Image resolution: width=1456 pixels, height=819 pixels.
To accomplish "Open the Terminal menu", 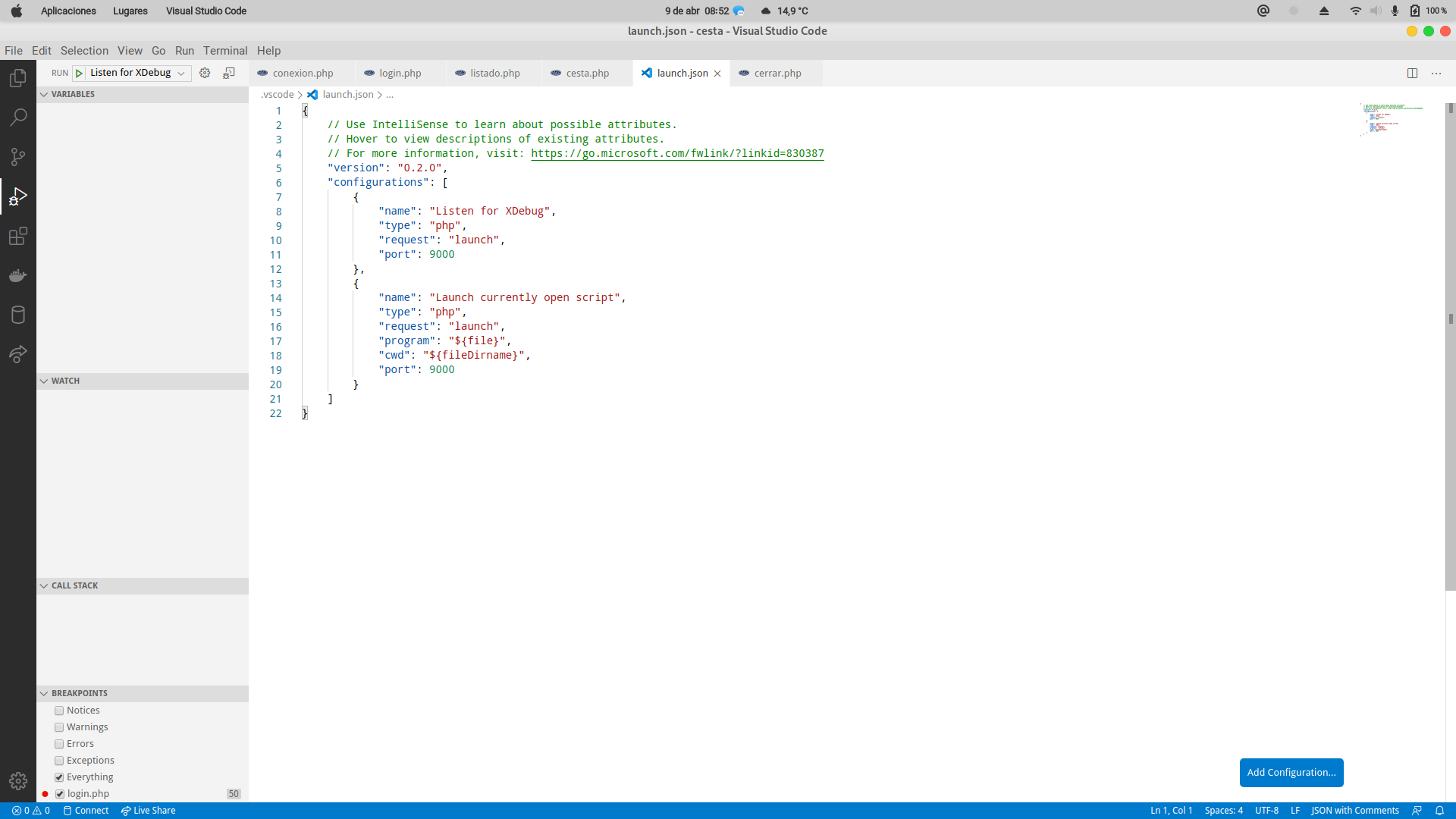I will click(x=225, y=51).
